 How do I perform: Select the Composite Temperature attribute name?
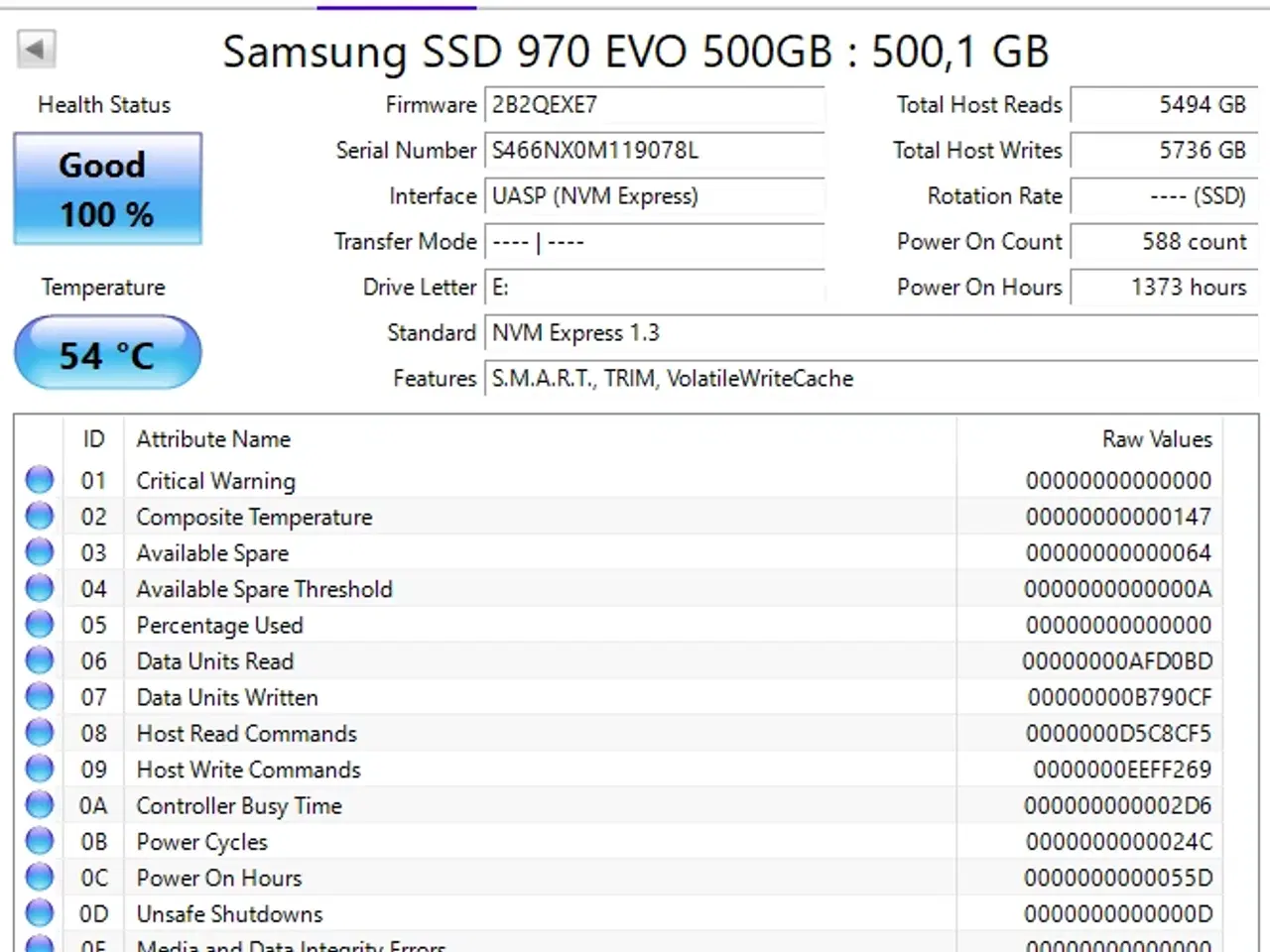[x=254, y=517]
